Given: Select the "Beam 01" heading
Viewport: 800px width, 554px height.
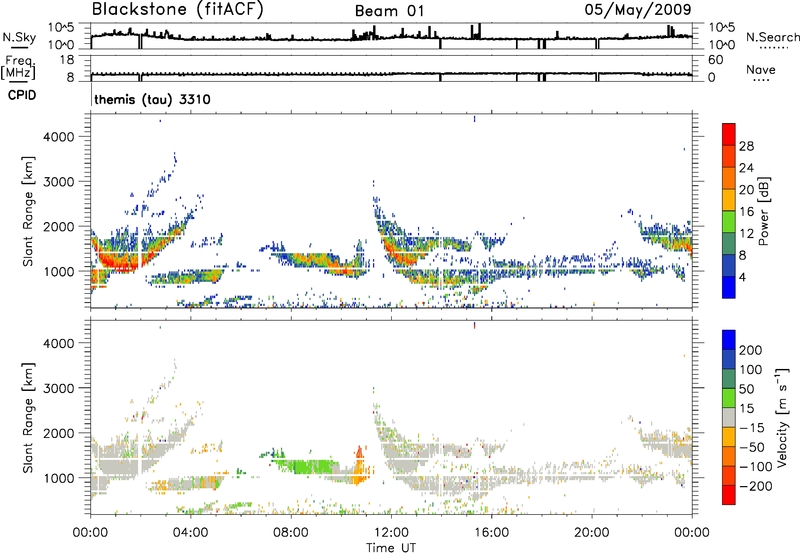Looking at the screenshot, I should (x=389, y=11).
